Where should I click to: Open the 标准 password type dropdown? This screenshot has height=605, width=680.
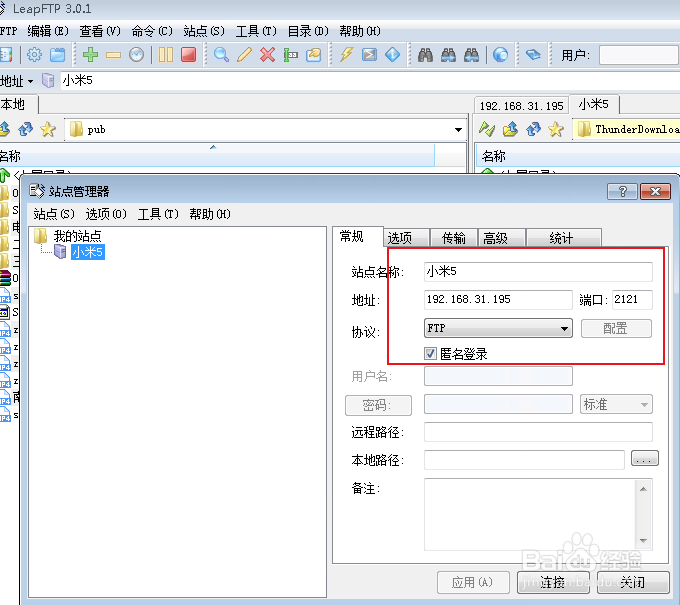pyautogui.click(x=616, y=404)
